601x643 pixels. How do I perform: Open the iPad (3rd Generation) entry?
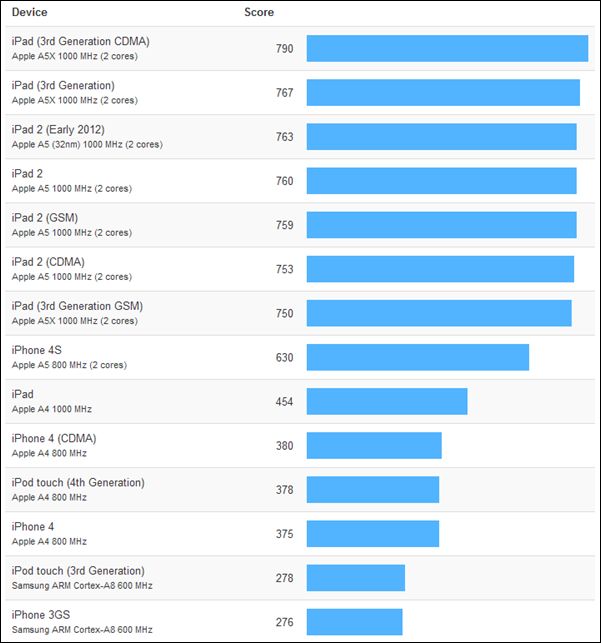(x=63, y=85)
